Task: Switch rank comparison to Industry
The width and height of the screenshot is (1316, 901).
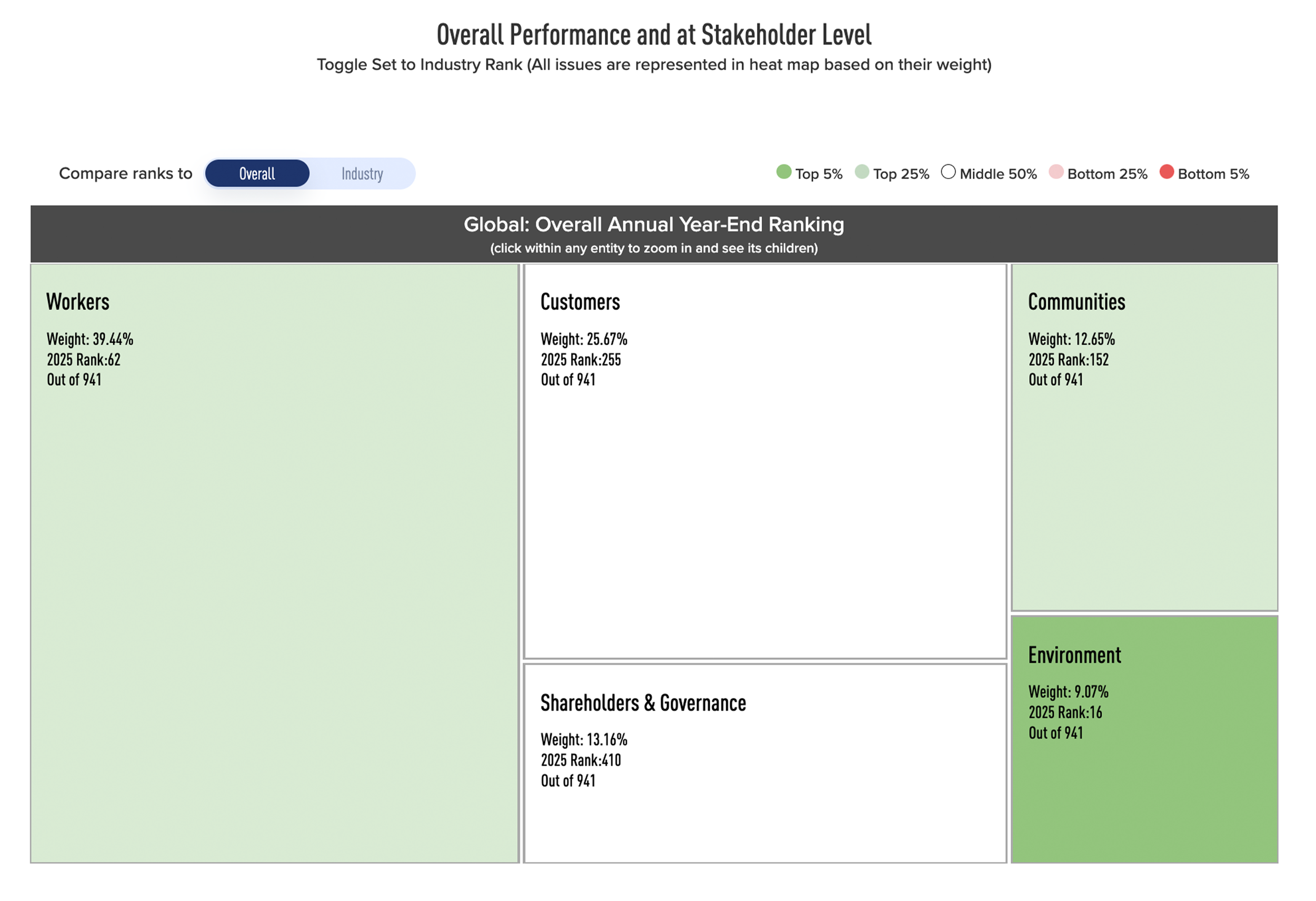Action: tap(362, 174)
